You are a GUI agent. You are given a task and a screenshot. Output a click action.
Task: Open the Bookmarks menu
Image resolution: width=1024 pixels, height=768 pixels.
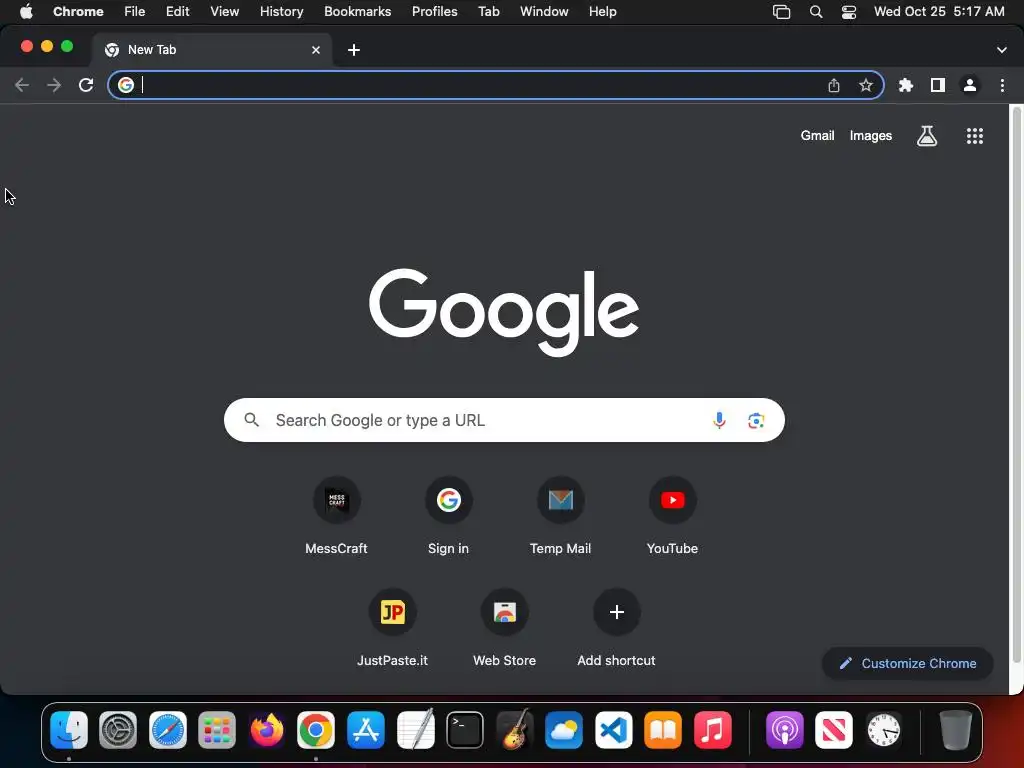(357, 12)
